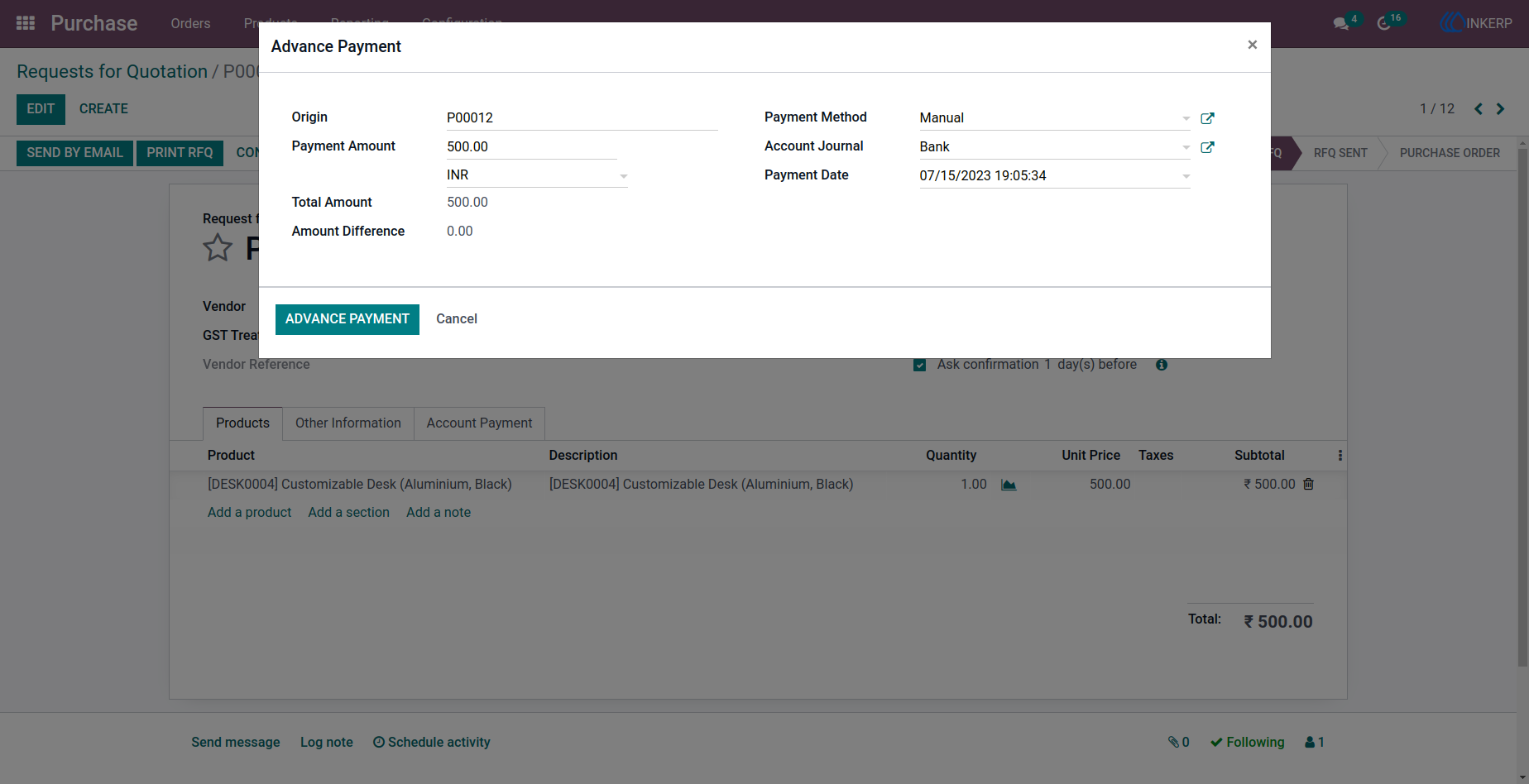Open the followers count icon

click(x=1315, y=743)
